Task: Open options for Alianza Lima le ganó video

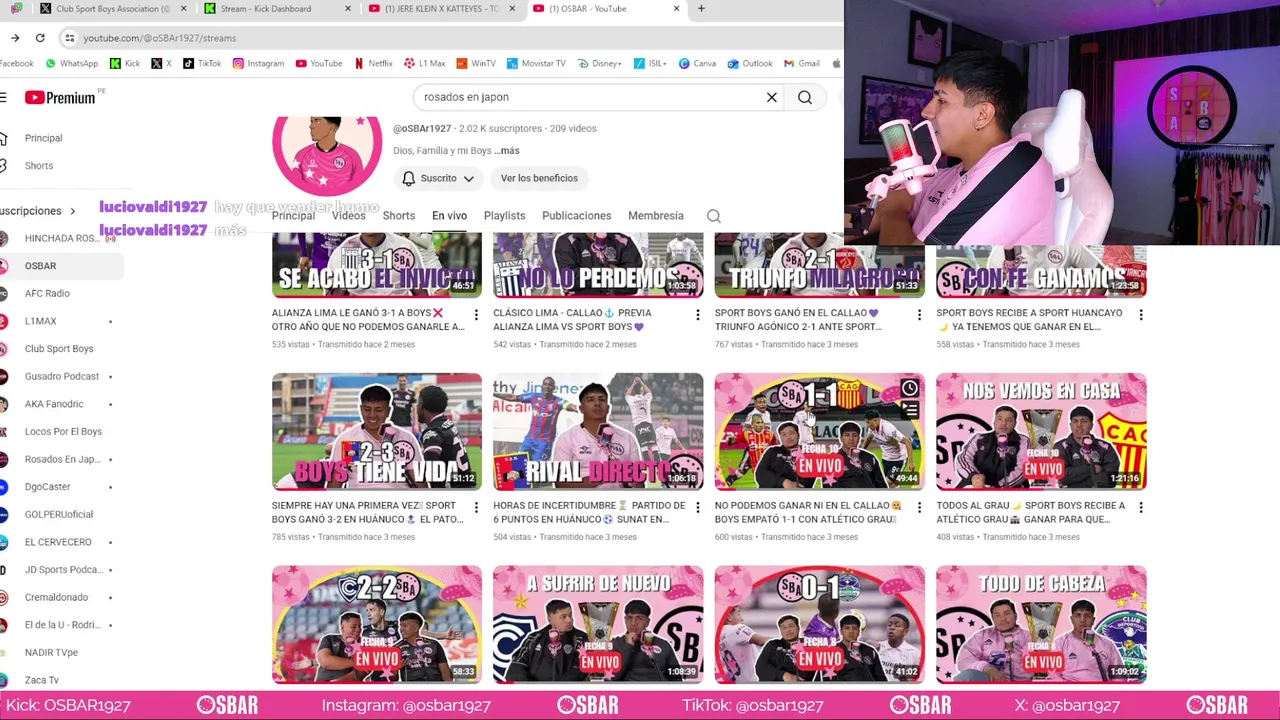Action: tap(476, 315)
